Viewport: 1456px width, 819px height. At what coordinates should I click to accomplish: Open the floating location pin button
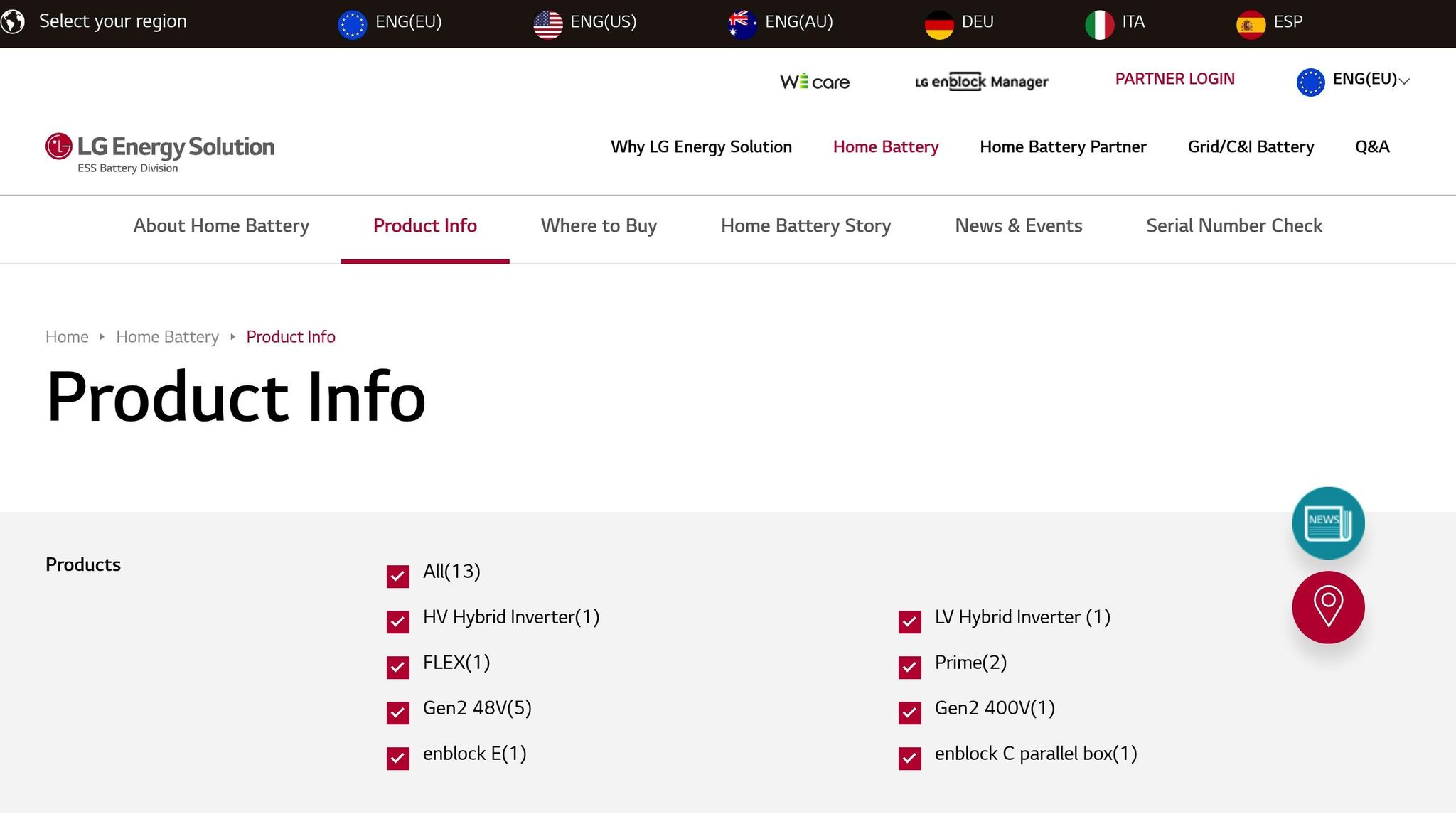(1328, 607)
